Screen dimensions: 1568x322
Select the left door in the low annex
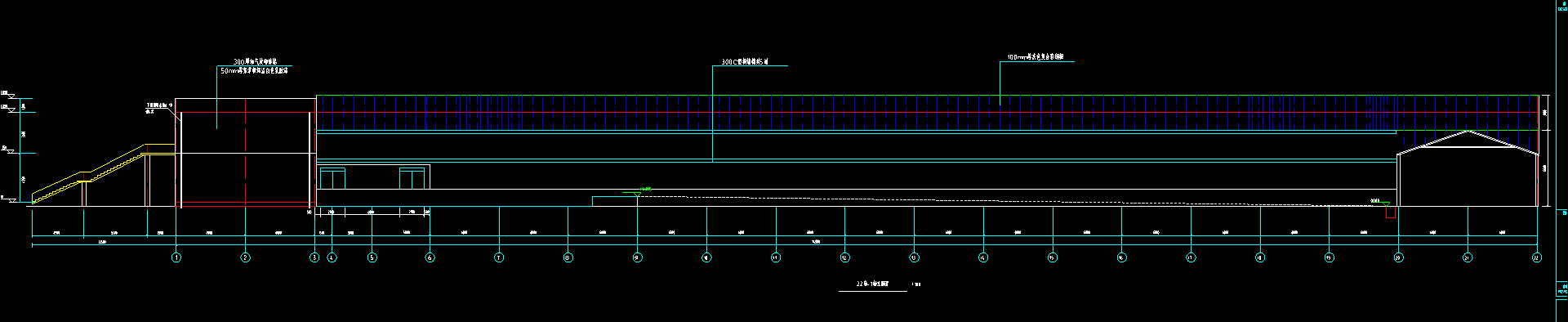(x=332, y=178)
